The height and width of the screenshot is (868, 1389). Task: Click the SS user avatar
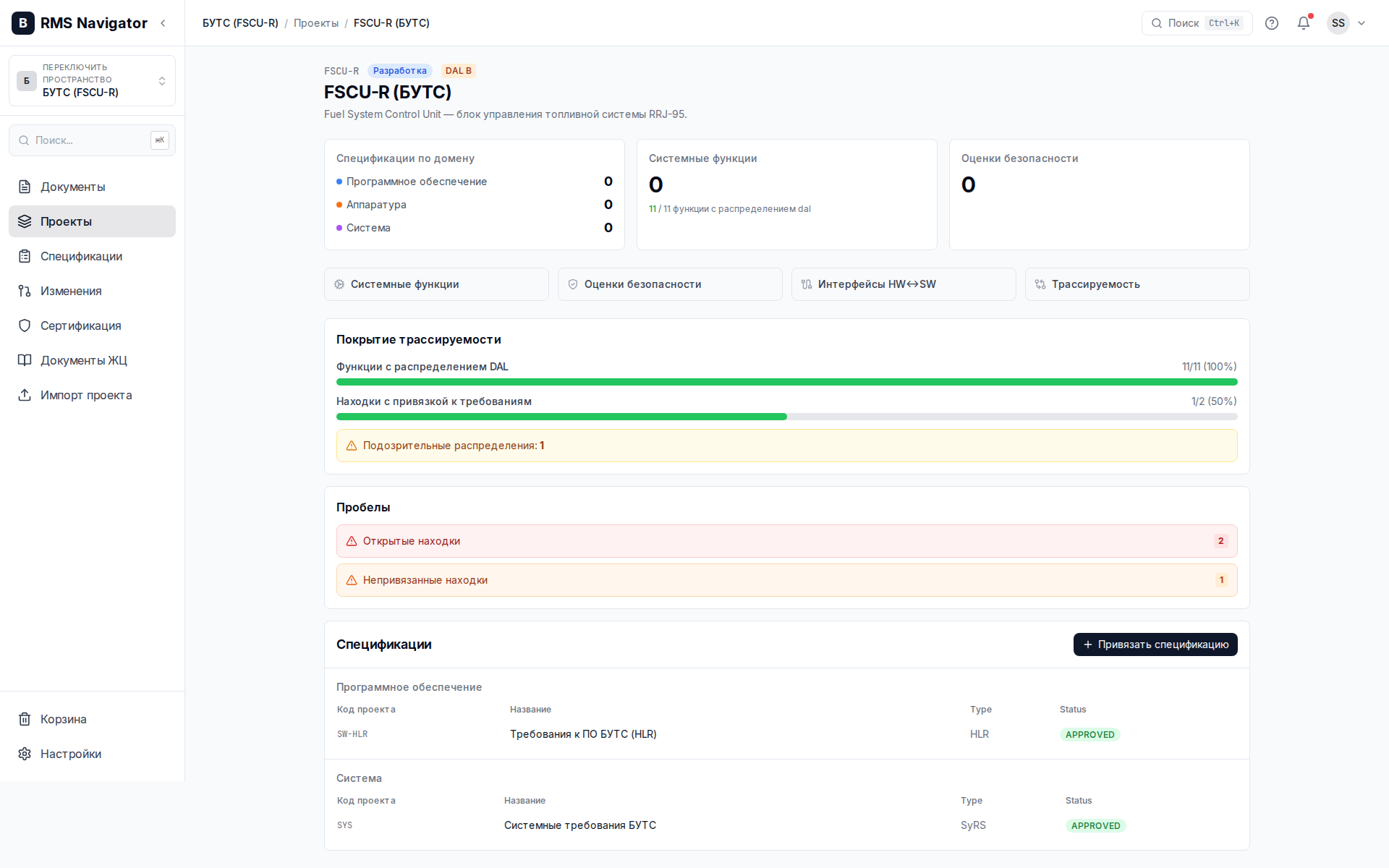pos(1338,23)
